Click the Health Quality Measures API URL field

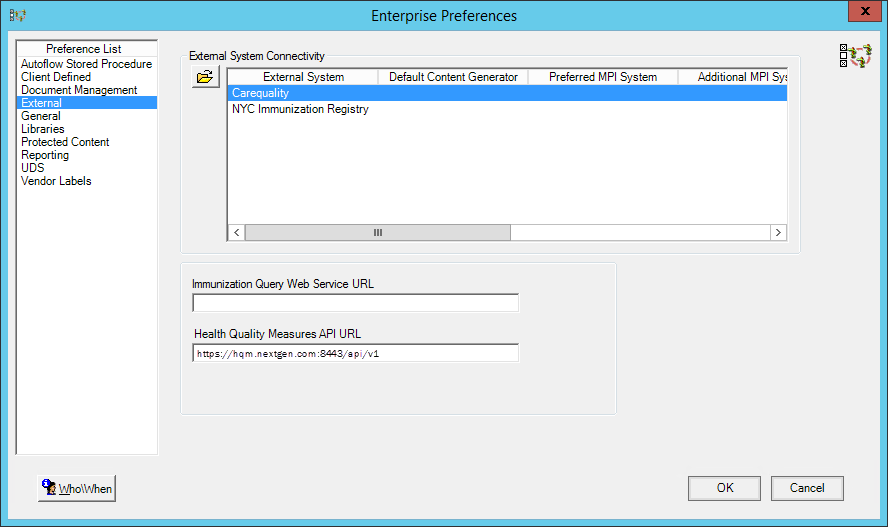tap(356, 353)
